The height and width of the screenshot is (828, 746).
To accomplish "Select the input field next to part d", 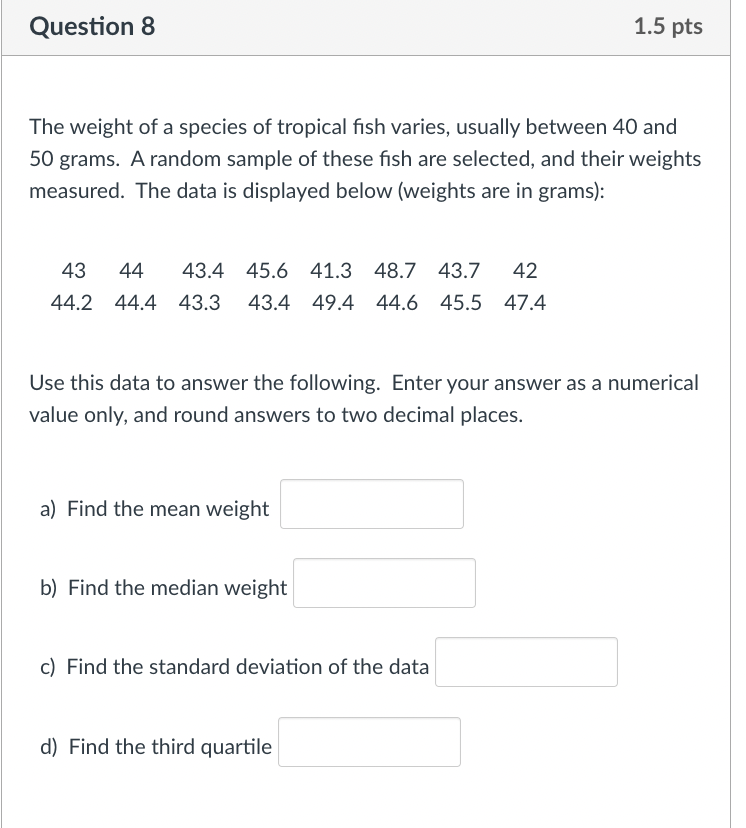I will [369, 741].
